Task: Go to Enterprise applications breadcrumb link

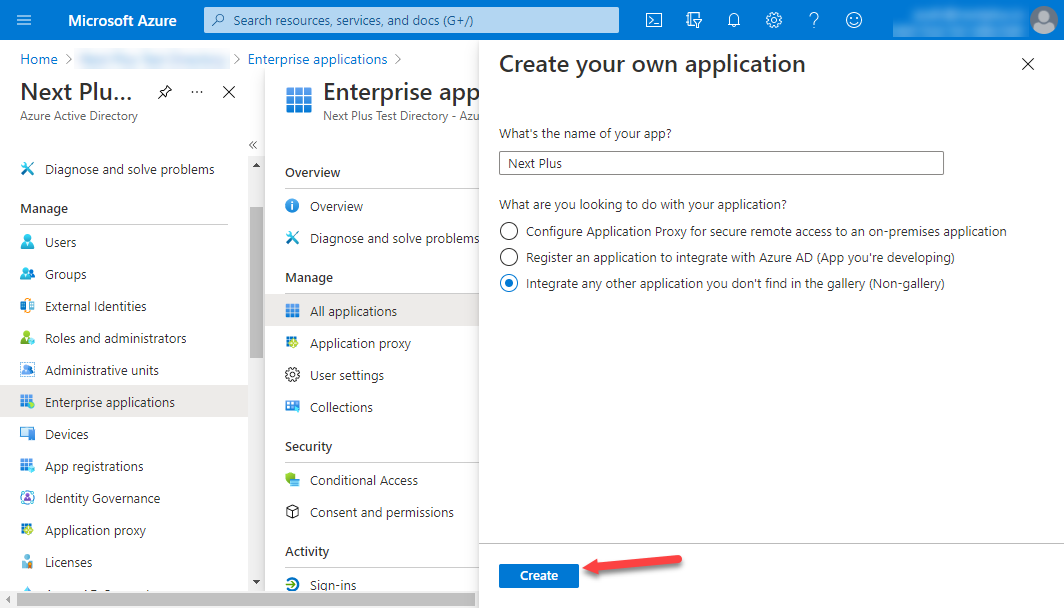Action: click(318, 59)
